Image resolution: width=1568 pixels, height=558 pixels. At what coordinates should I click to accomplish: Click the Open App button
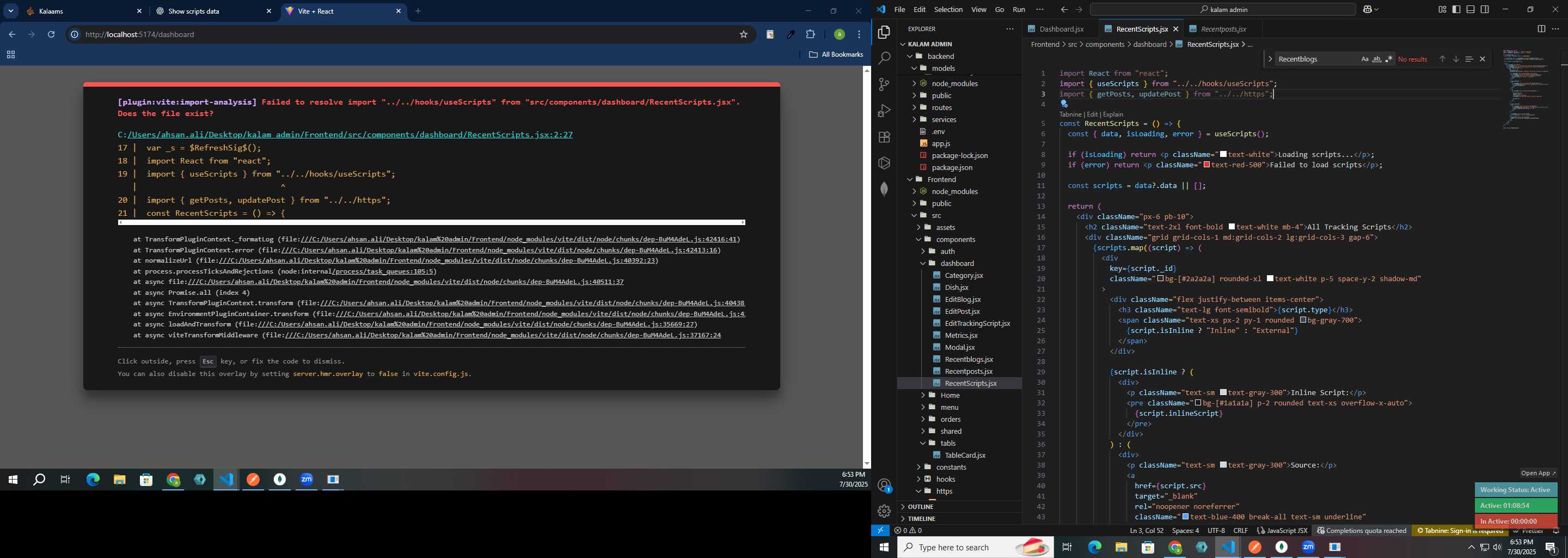coord(1538,474)
